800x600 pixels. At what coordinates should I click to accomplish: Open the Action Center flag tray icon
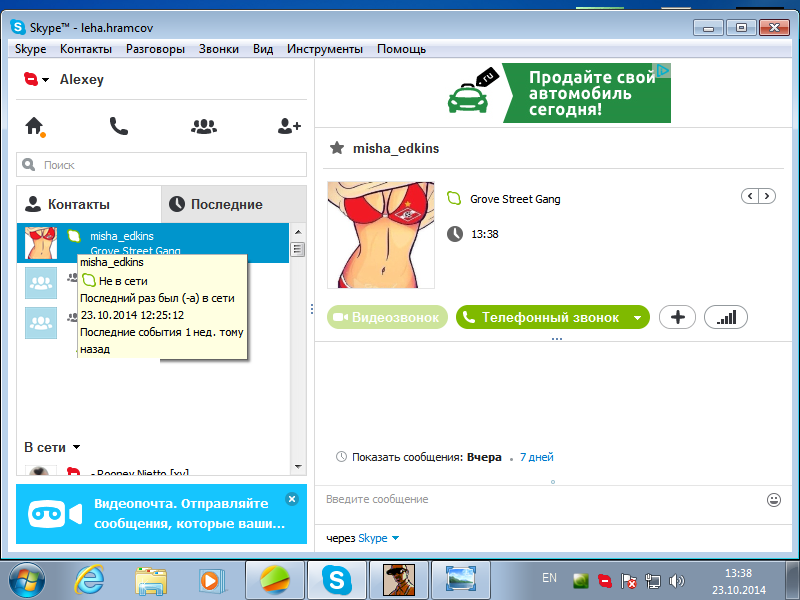[x=629, y=581]
